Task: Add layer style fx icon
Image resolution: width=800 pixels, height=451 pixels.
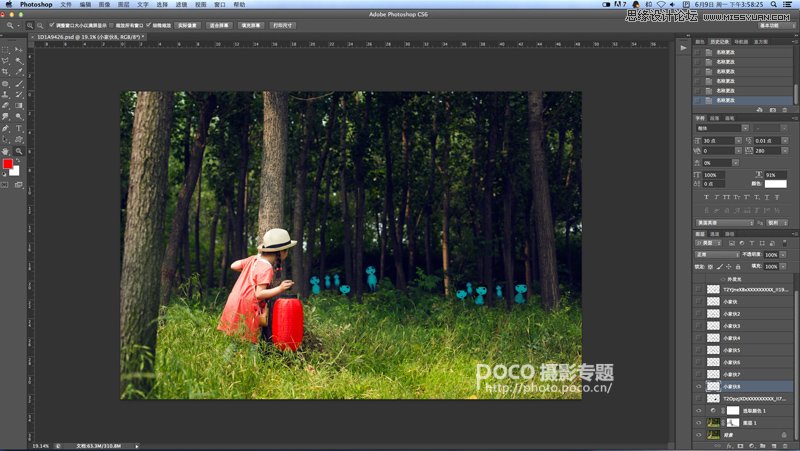Action: 730,446
